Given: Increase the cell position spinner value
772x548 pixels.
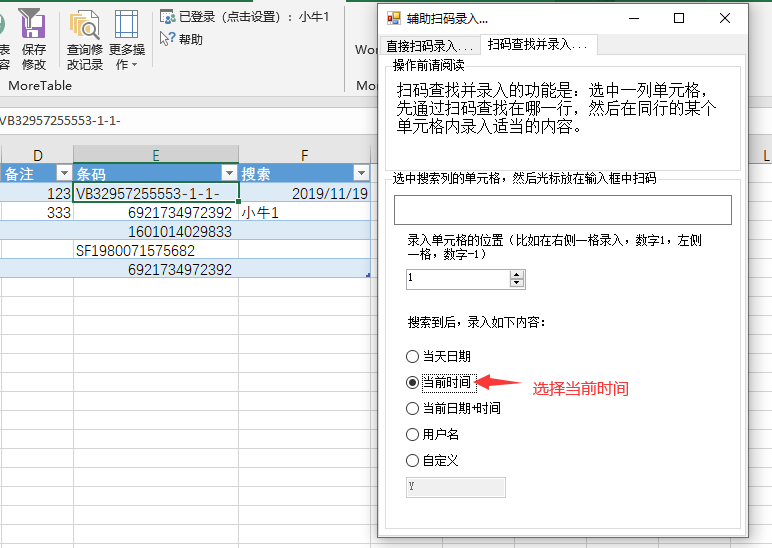Looking at the screenshot, I should coord(517,274).
